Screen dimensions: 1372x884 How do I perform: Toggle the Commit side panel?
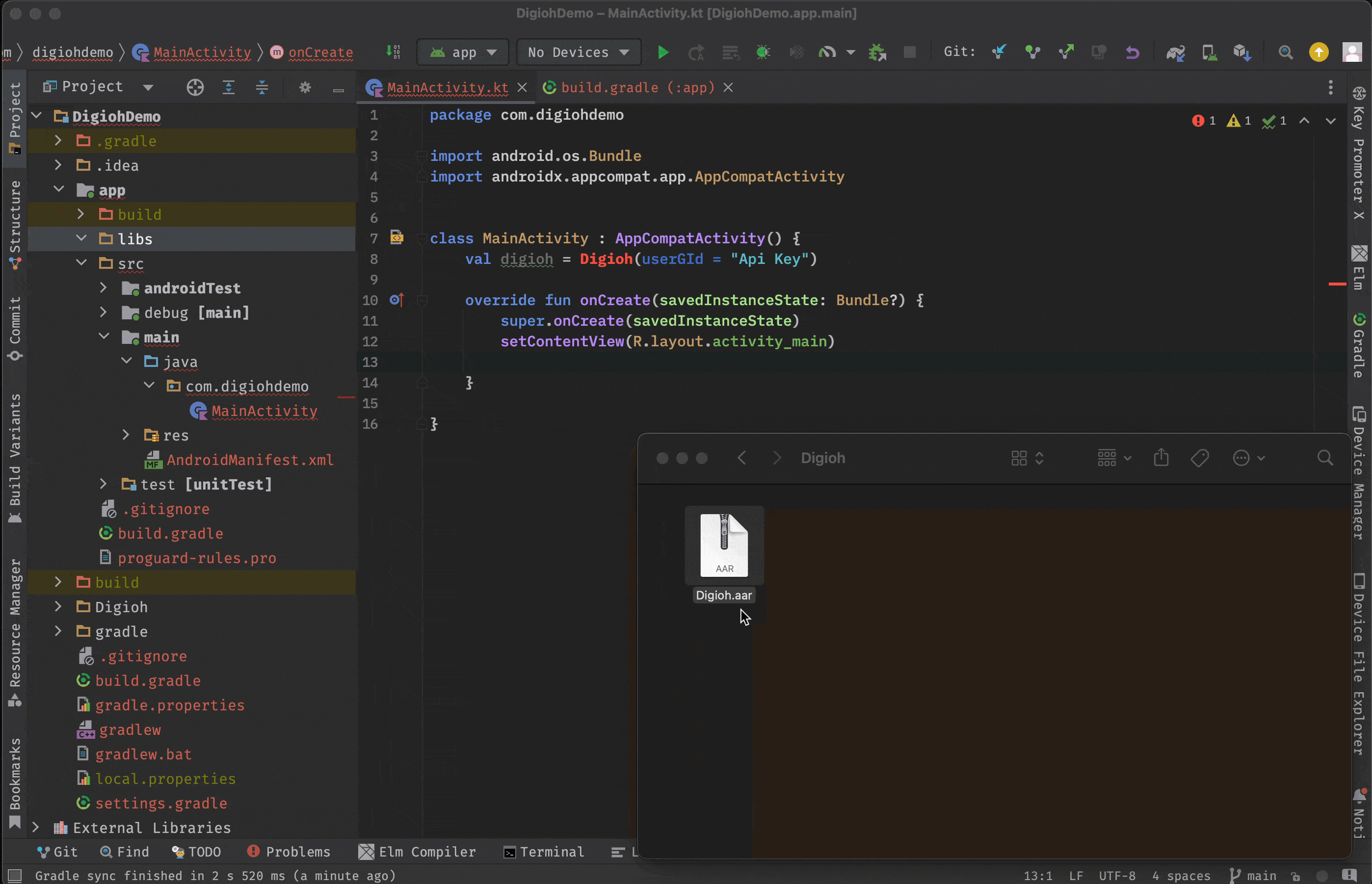15,328
